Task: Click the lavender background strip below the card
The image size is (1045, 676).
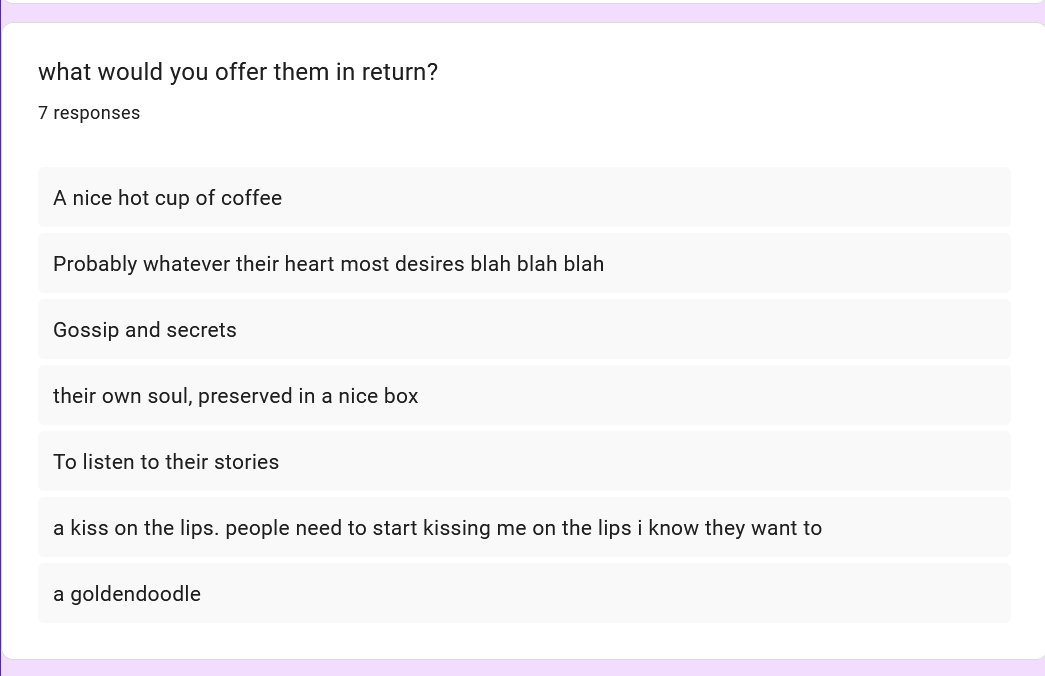Action: tap(522, 668)
